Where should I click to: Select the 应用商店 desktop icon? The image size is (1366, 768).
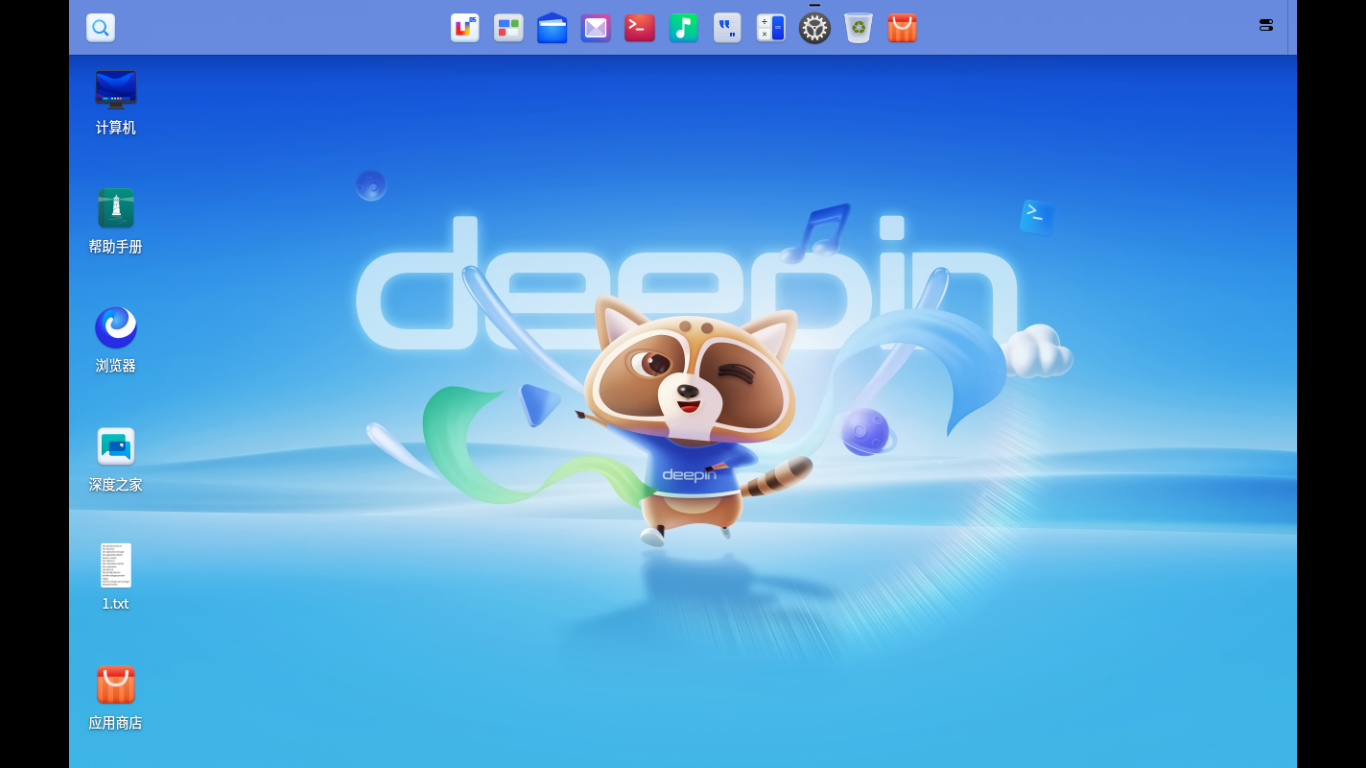coord(116,697)
